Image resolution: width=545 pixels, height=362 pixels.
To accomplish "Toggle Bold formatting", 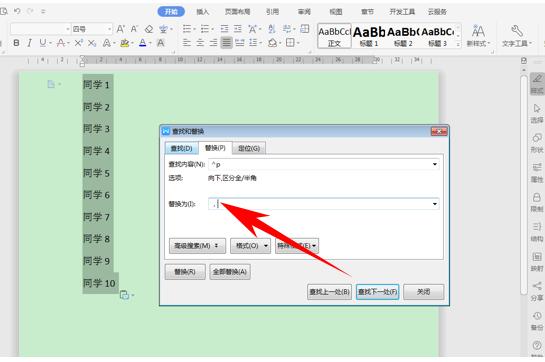I will [16, 43].
